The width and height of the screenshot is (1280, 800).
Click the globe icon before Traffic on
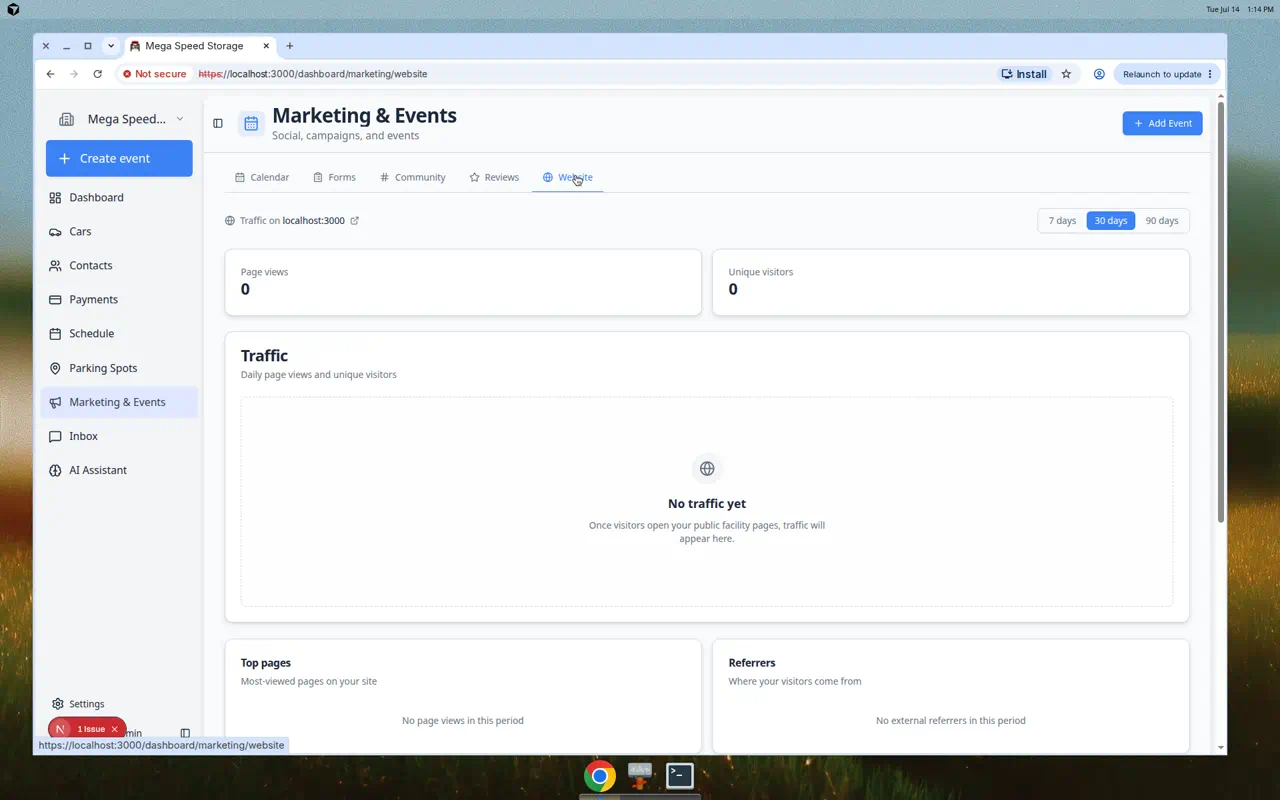[x=230, y=221]
